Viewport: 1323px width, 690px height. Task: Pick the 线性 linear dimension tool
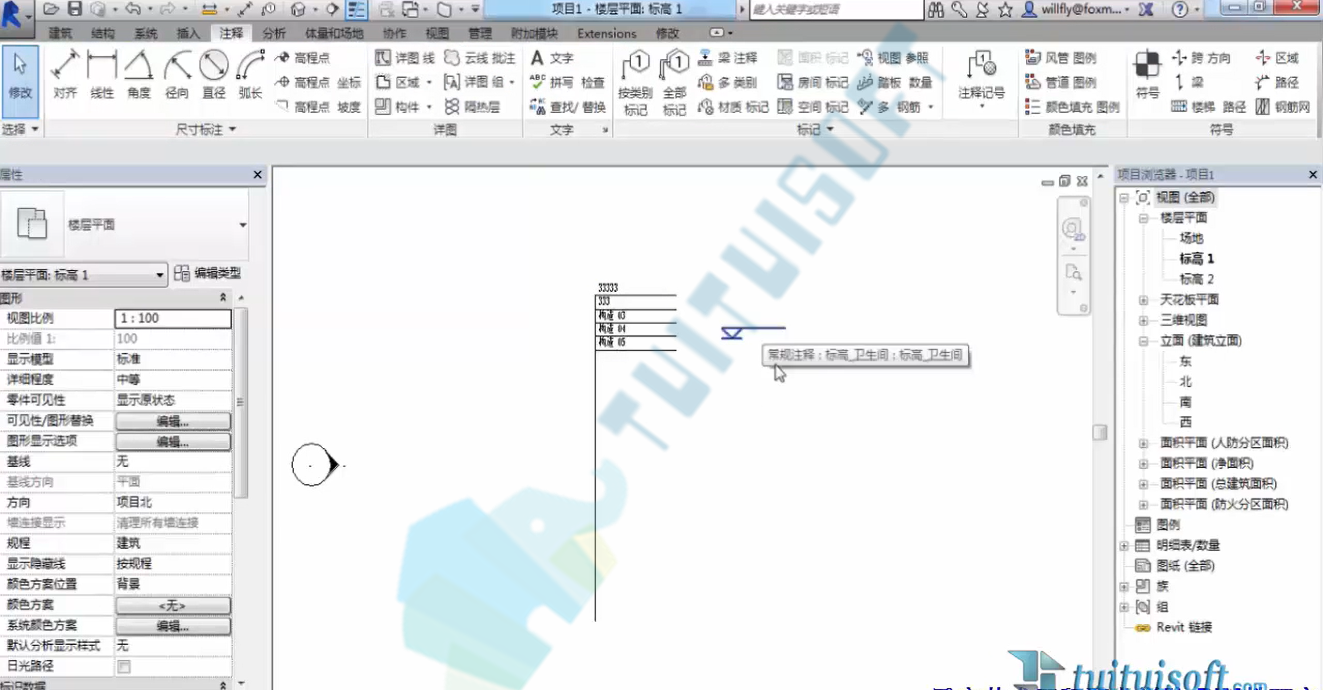102,75
